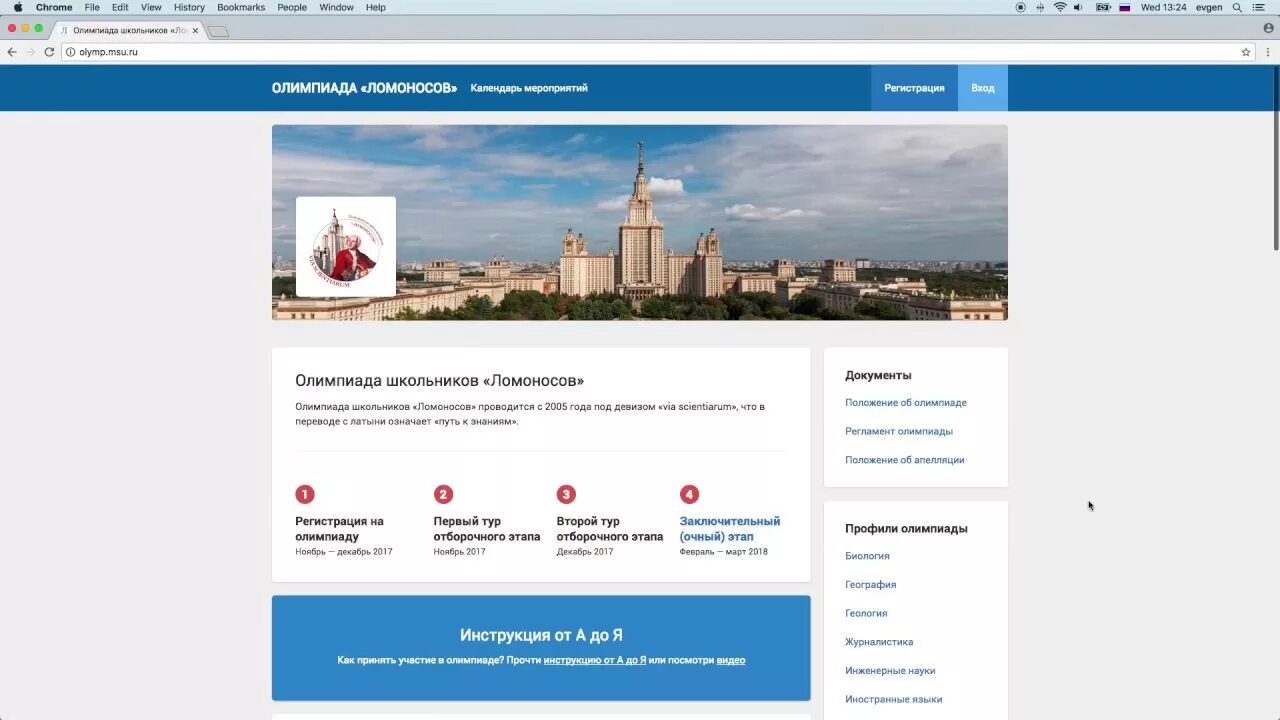Screen dimensions: 1280x720
Task: Open the Инженерные науки profile
Action: (890, 671)
